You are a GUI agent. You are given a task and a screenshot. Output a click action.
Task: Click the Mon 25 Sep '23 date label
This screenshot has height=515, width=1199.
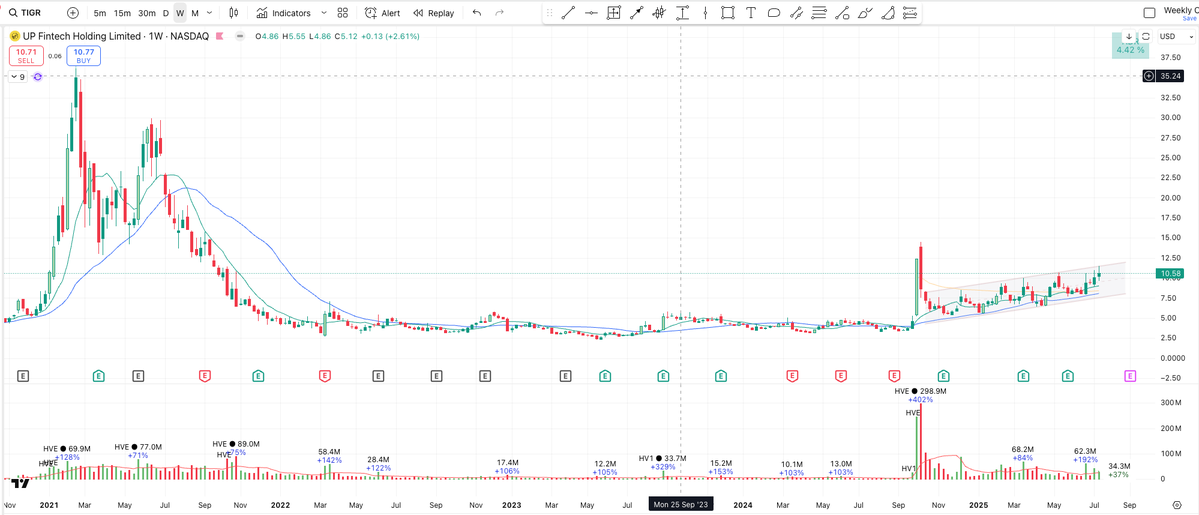681,505
